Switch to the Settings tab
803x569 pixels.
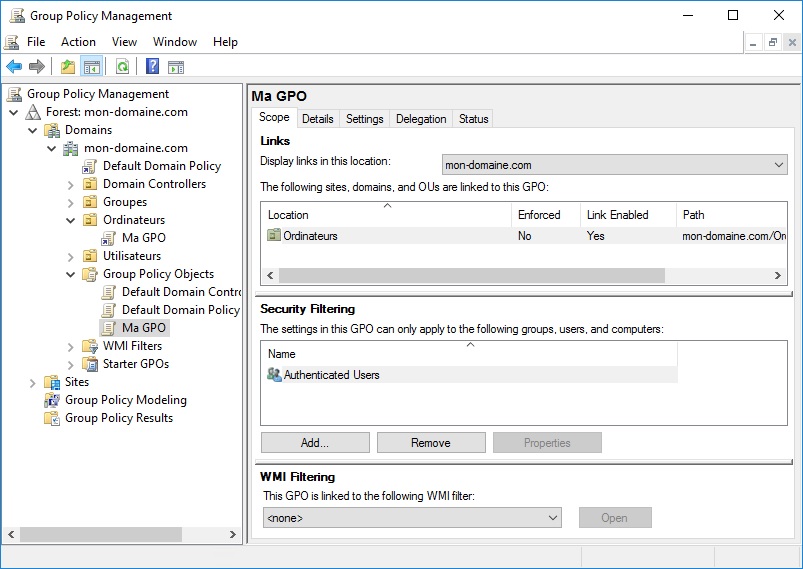tap(365, 119)
